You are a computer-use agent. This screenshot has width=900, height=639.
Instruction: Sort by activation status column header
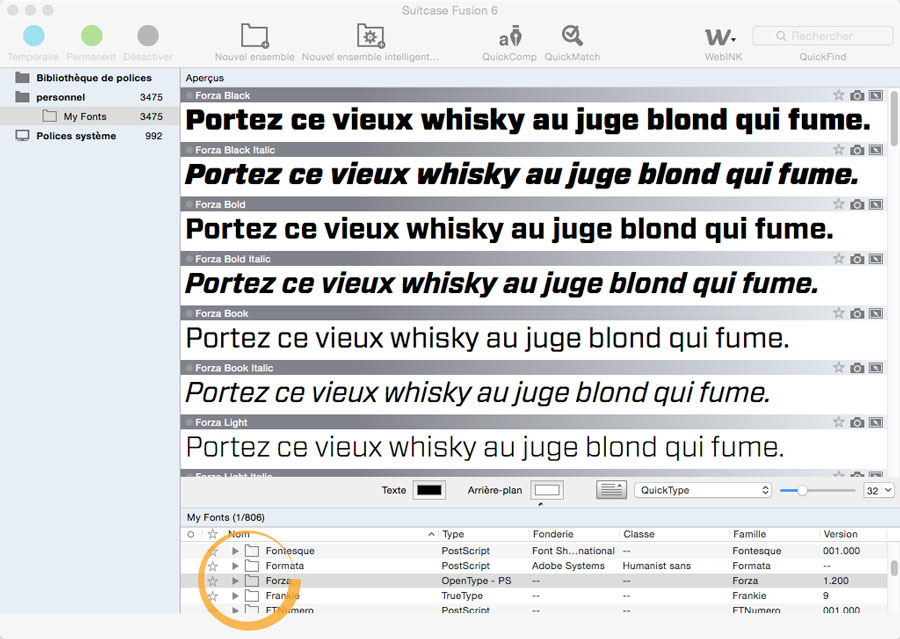point(191,534)
